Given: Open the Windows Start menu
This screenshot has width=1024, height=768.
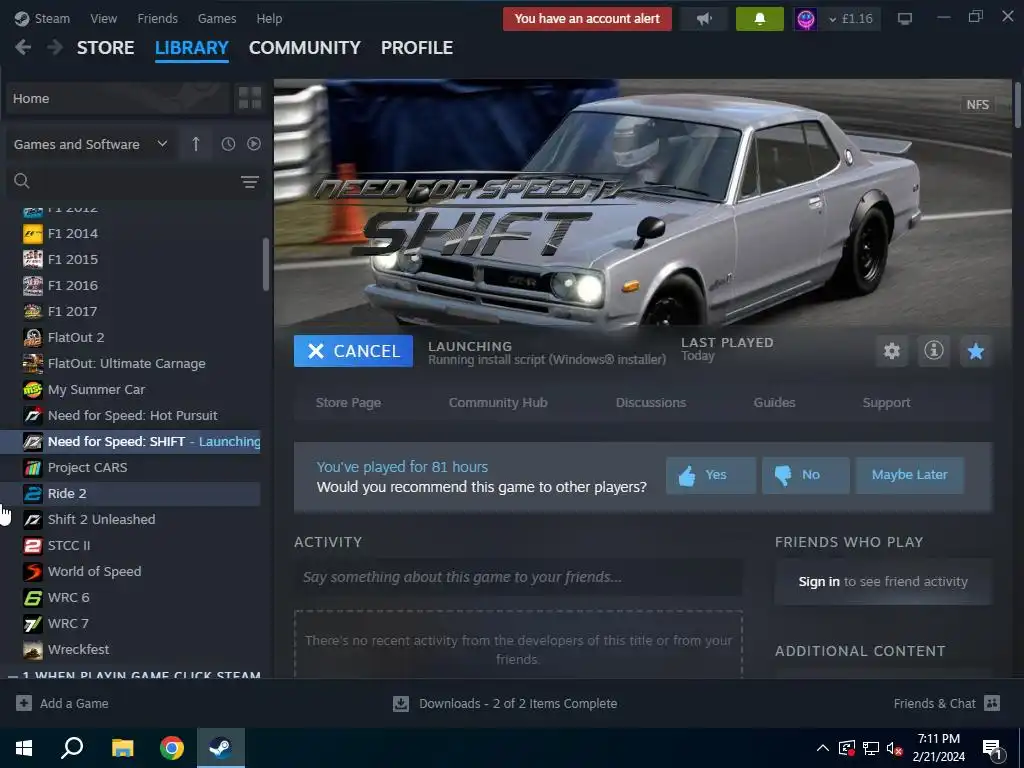Looking at the screenshot, I should [x=24, y=748].
